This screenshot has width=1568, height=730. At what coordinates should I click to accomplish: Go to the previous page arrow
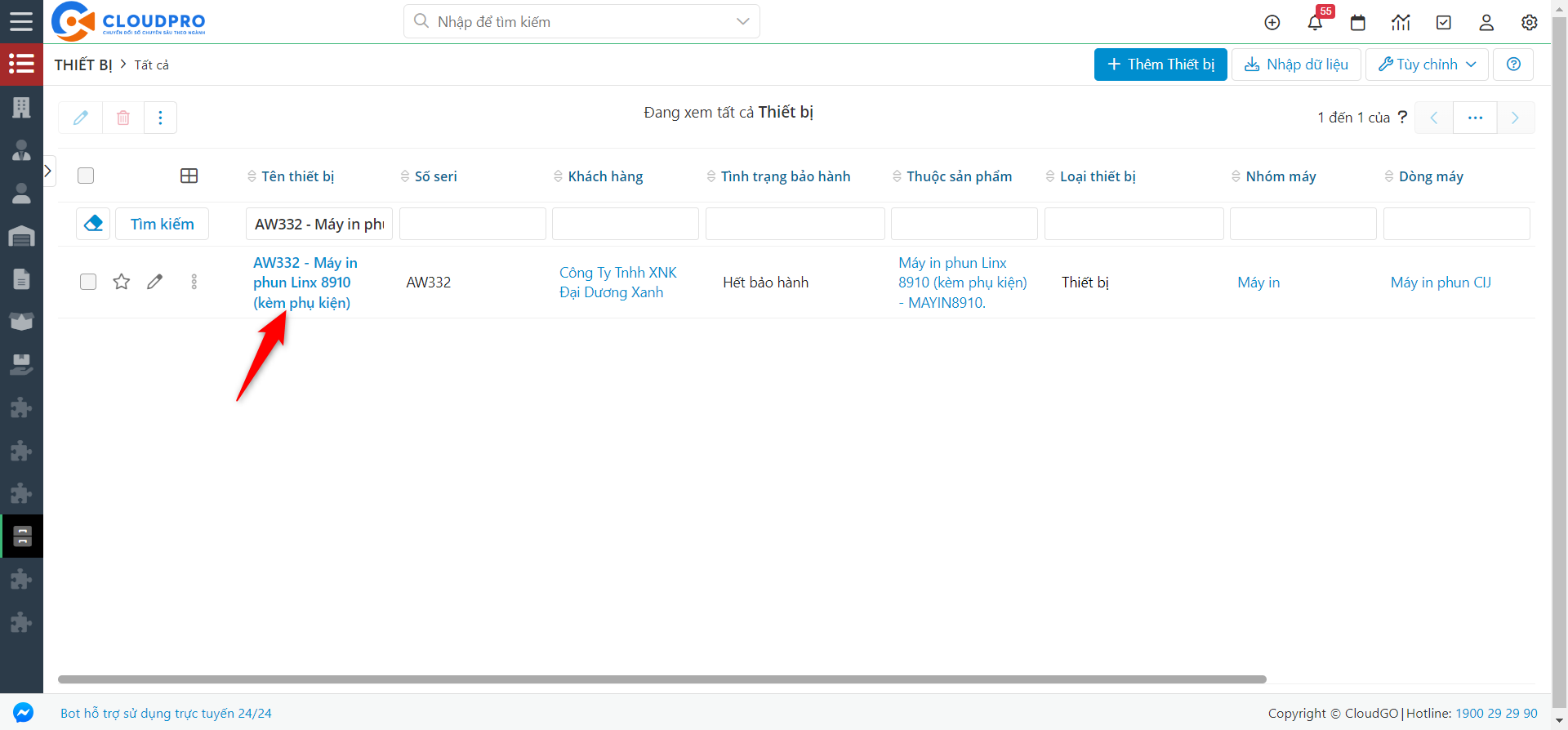1434,118
